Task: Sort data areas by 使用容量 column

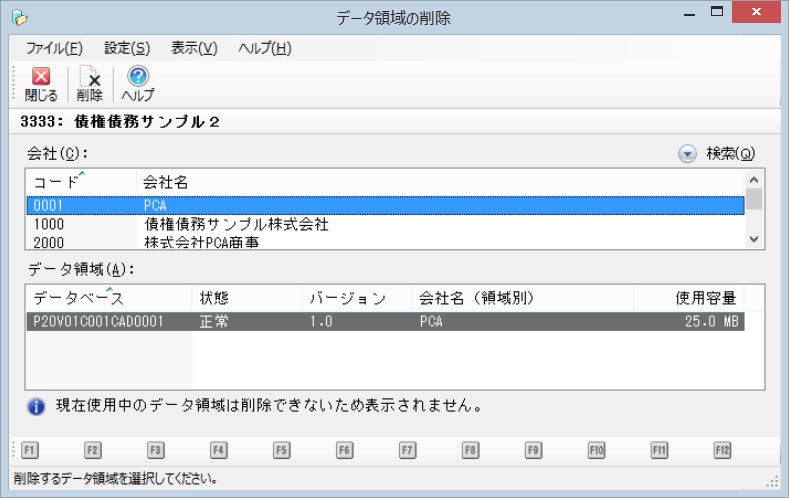Action: point(689,298)
